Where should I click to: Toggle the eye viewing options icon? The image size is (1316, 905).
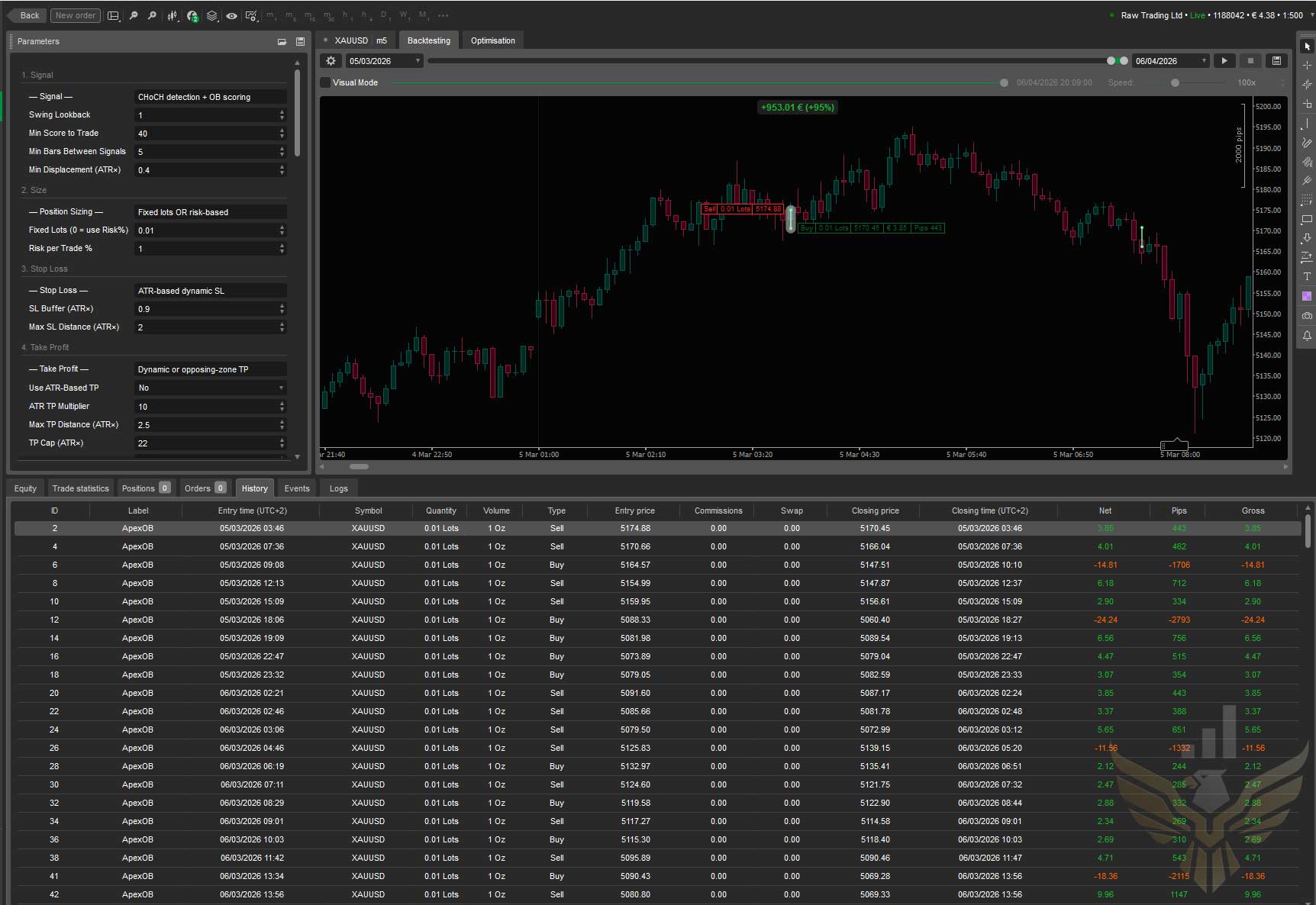click(231, 15)
